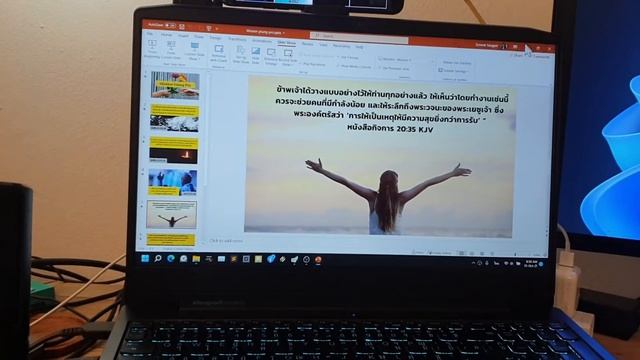The height and width of the screenshot is (360, 640).
Task: Open the Record Slide Show dropdown
Action: coord(288,58)
